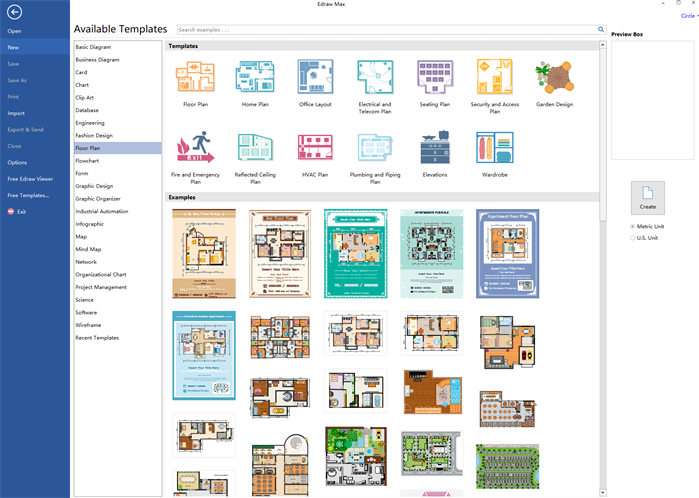
Task: Pick the Electrical and Telecom Plan icon
Action: [375, 77]
